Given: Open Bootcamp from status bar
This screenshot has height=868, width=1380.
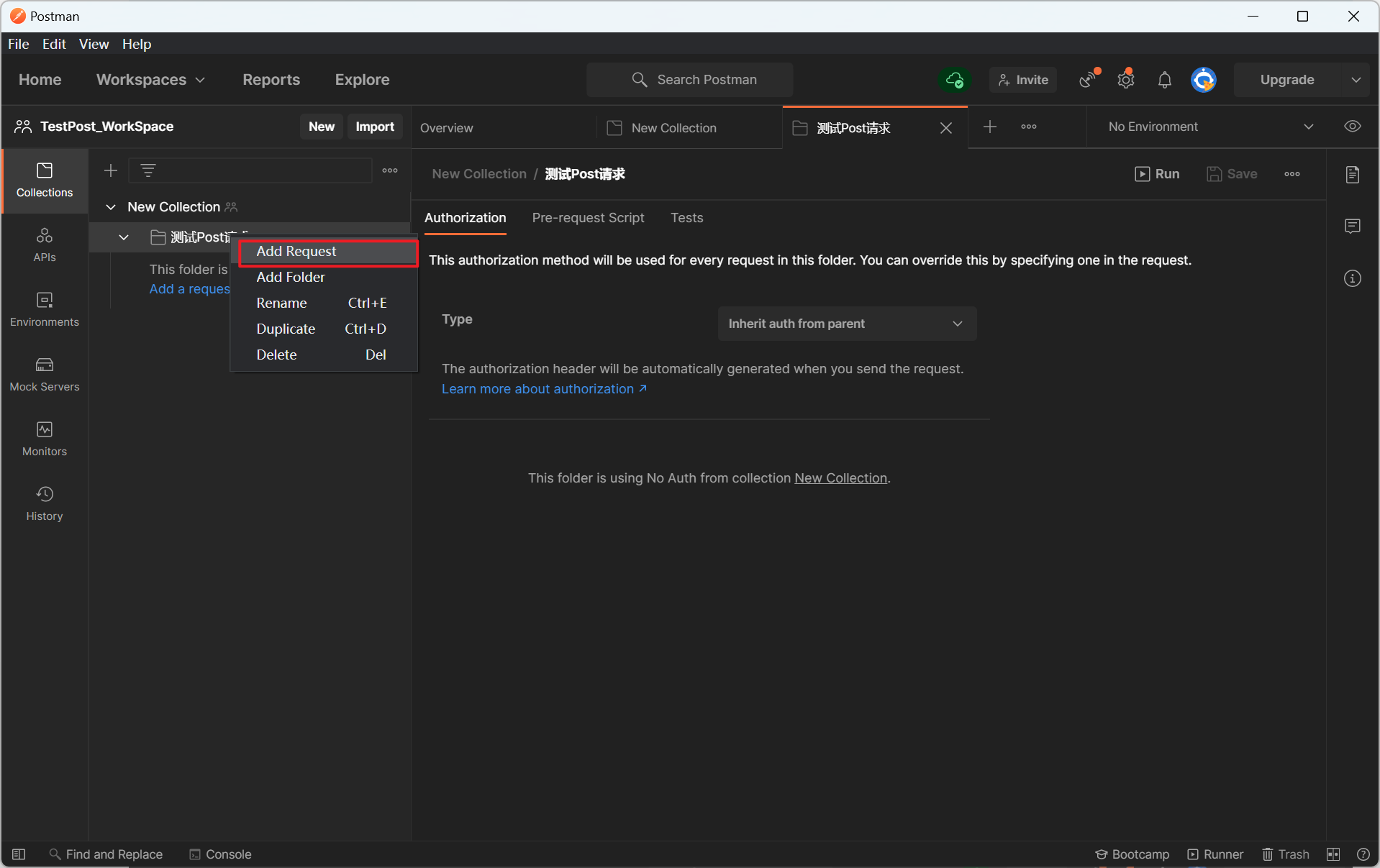Looking at the screenshot, I should click(x=1132, y=854).
